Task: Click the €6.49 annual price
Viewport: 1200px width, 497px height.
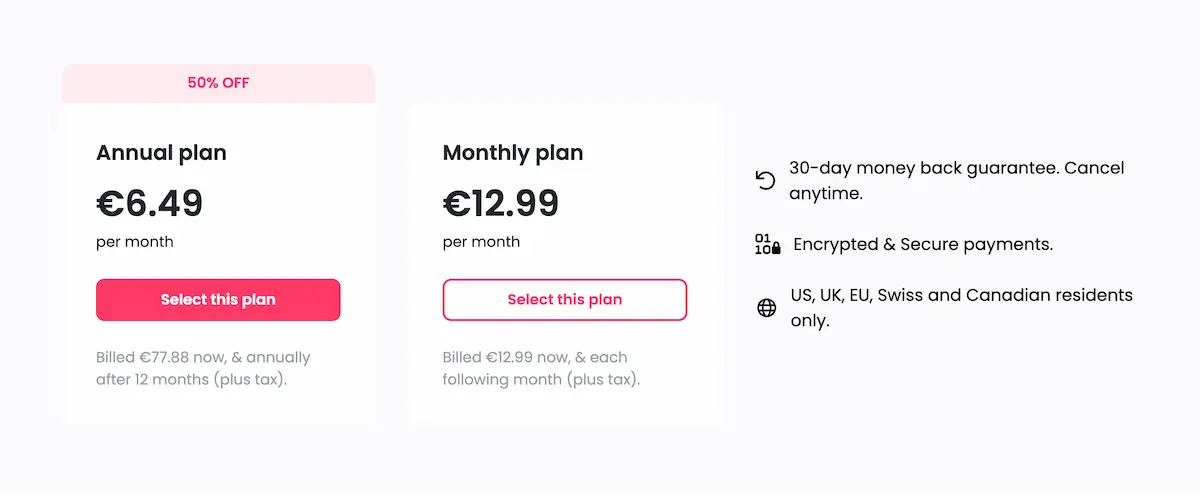Action: [149, 203]
